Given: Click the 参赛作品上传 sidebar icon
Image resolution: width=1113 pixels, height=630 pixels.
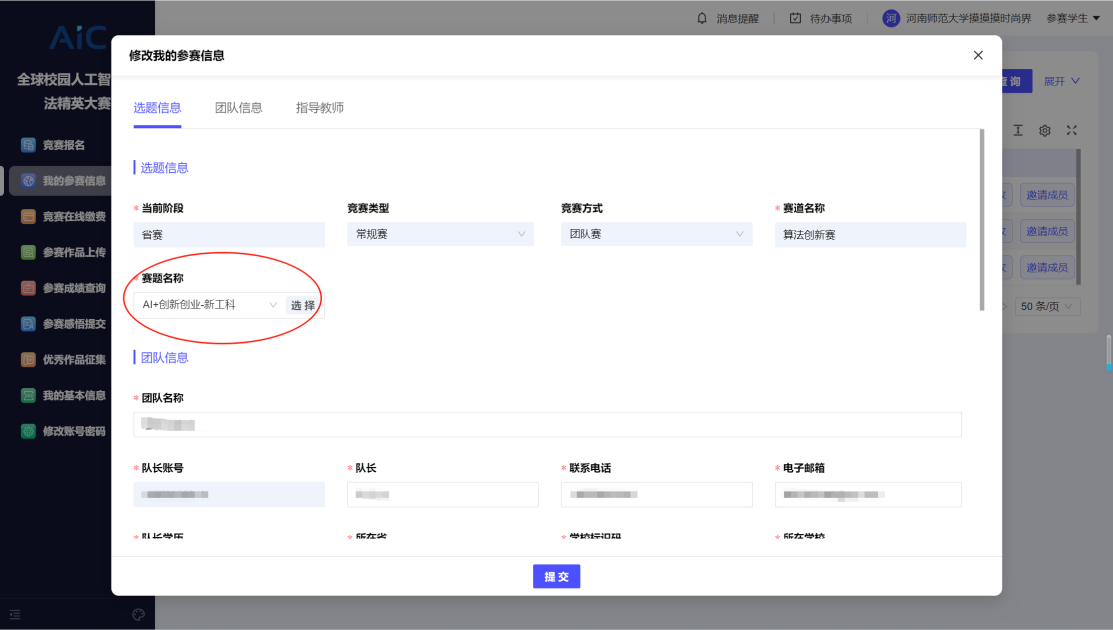Looking at the screenshot, I should [x=29, y=252].
